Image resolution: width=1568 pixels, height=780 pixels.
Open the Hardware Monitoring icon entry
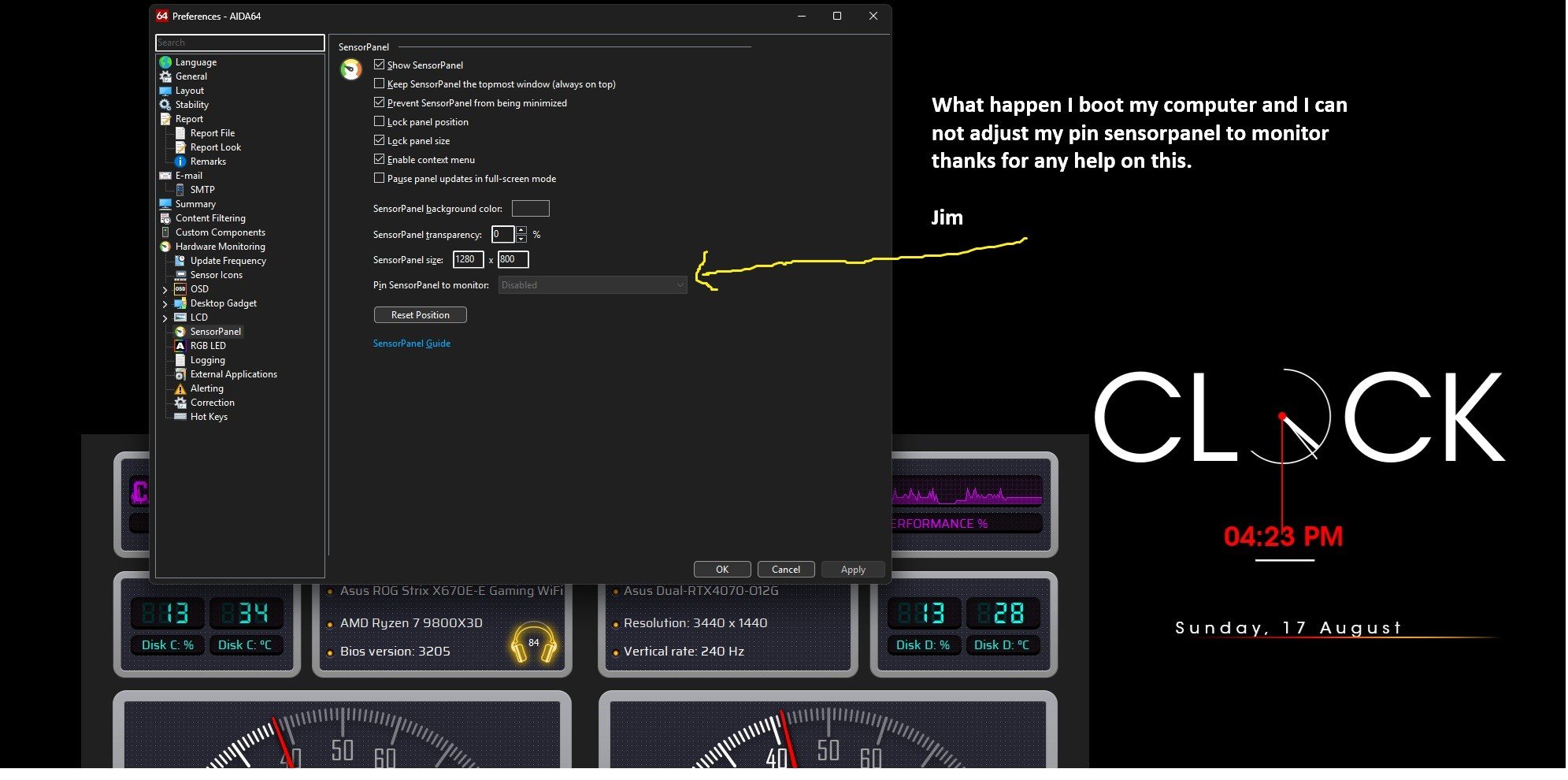point(165,247)
